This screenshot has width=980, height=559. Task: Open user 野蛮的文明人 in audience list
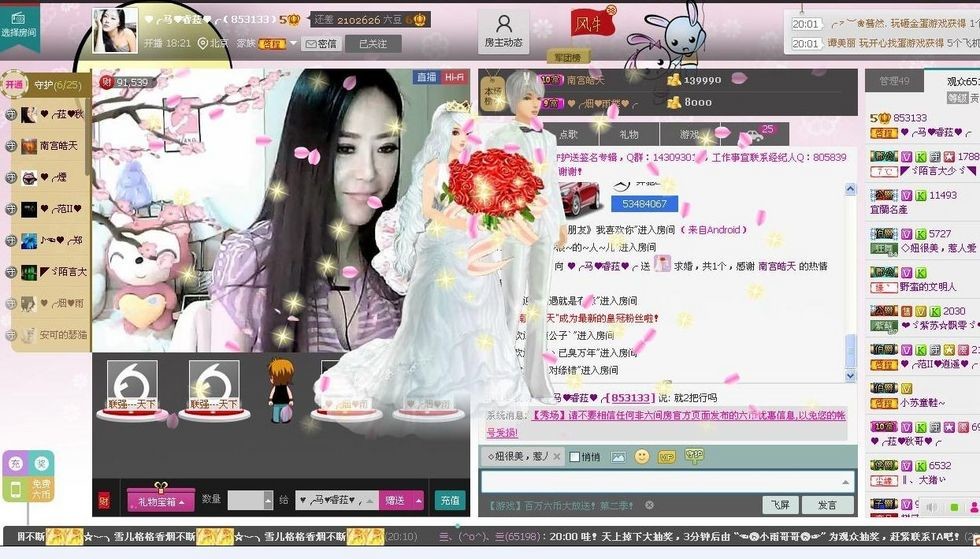pos(928,287)
